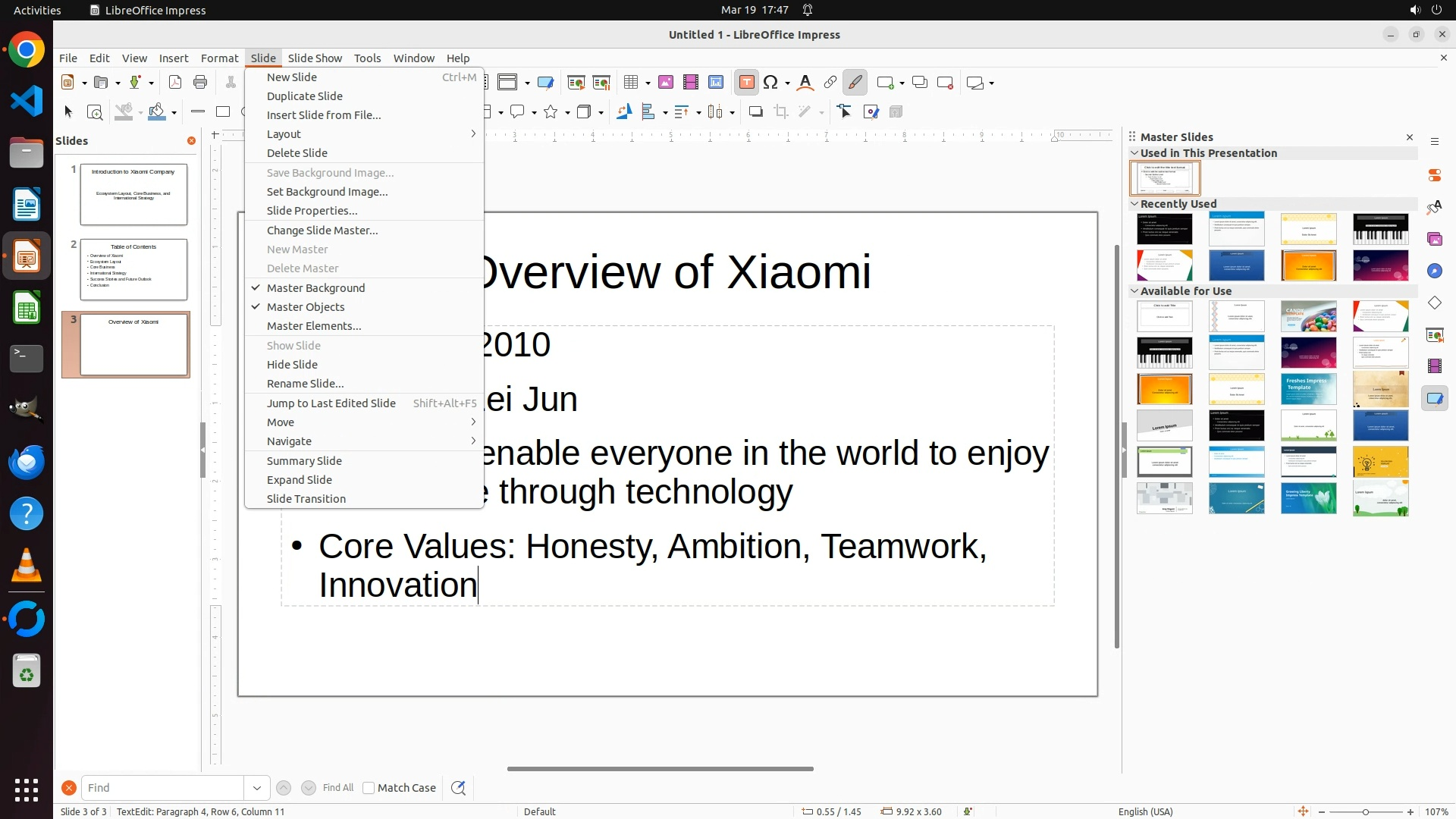Select slide 2 thumbnail Table of Contents
The width and height of the screenshot is (1456, 819).
point(133,269)
